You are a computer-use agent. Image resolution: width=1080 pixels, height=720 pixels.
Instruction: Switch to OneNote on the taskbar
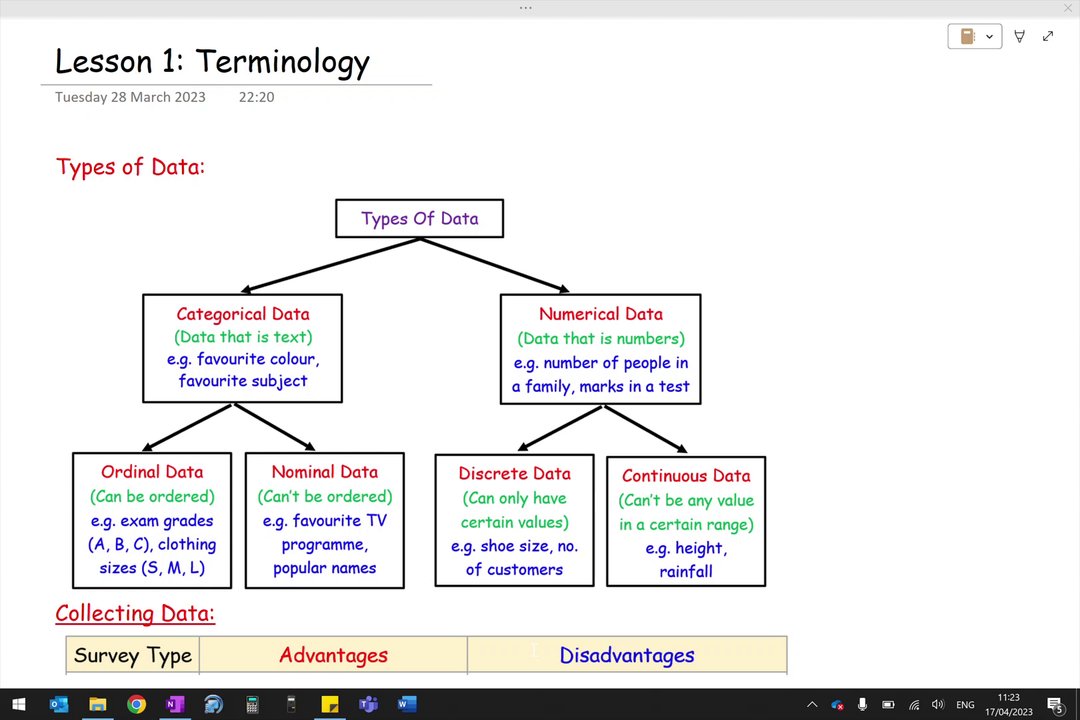click(175, 704)
